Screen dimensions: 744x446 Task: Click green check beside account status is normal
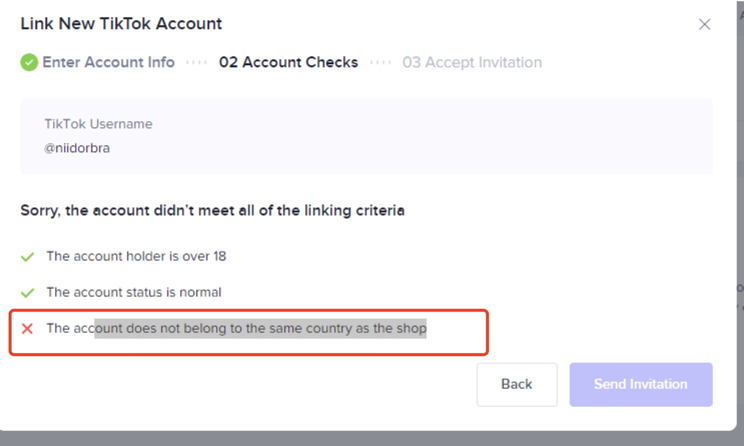28,293
